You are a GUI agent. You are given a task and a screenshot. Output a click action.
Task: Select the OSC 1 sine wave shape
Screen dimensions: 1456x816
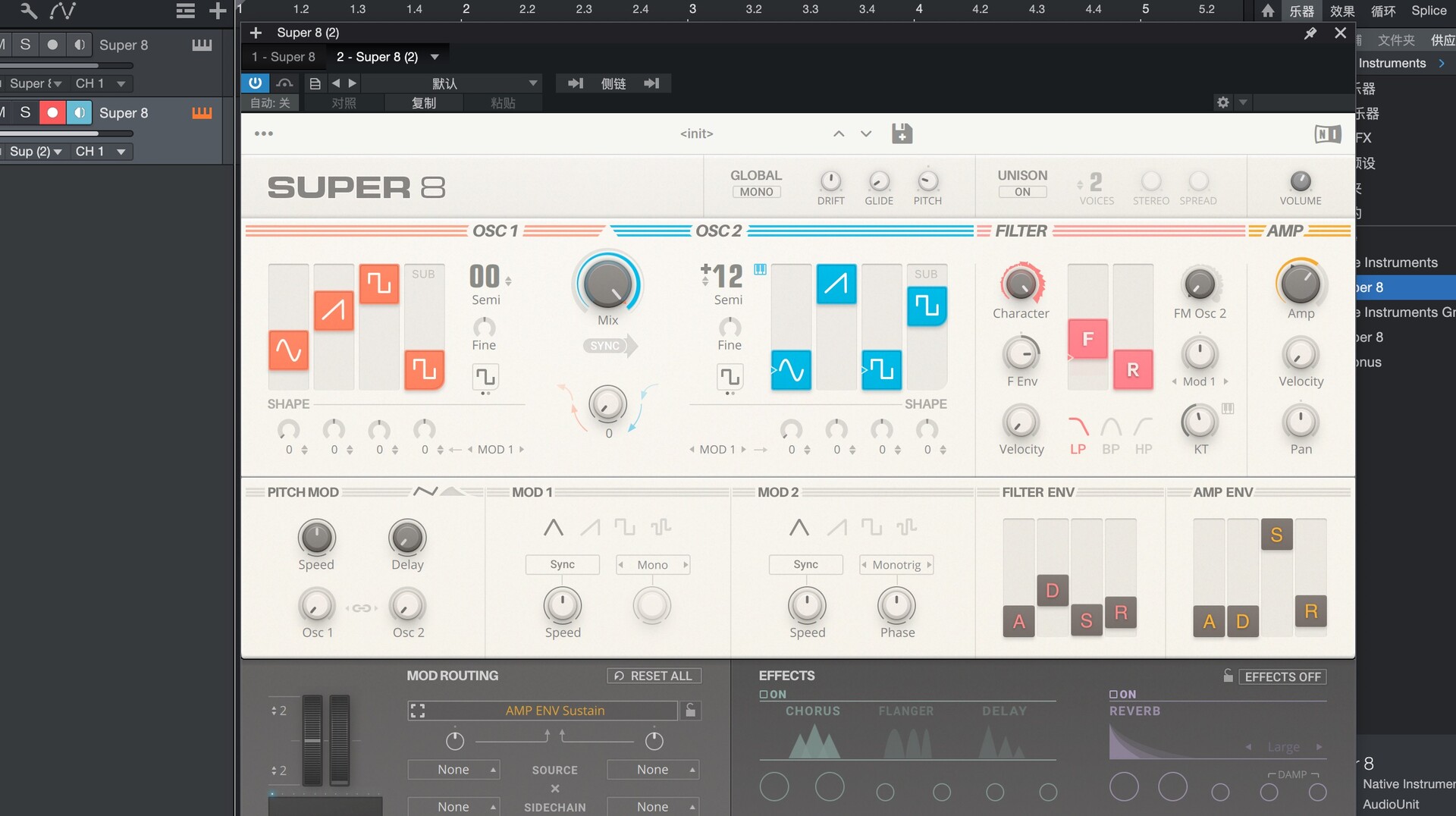pyautogui.click(x=288, y=350)
